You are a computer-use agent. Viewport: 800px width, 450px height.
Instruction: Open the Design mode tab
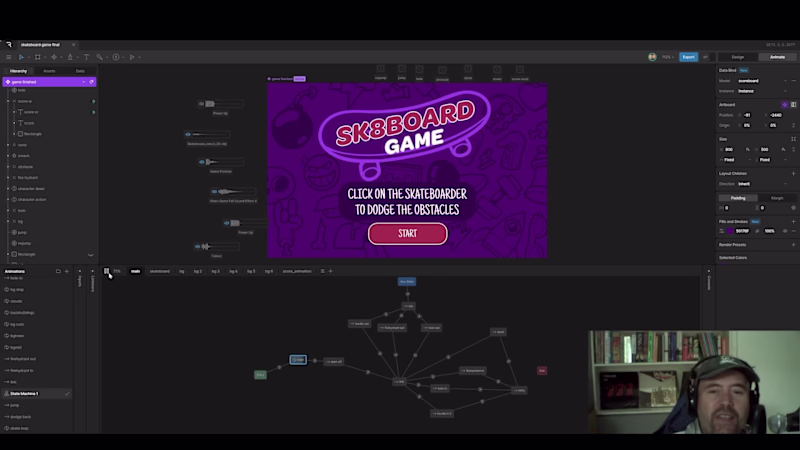coord(738,57)
